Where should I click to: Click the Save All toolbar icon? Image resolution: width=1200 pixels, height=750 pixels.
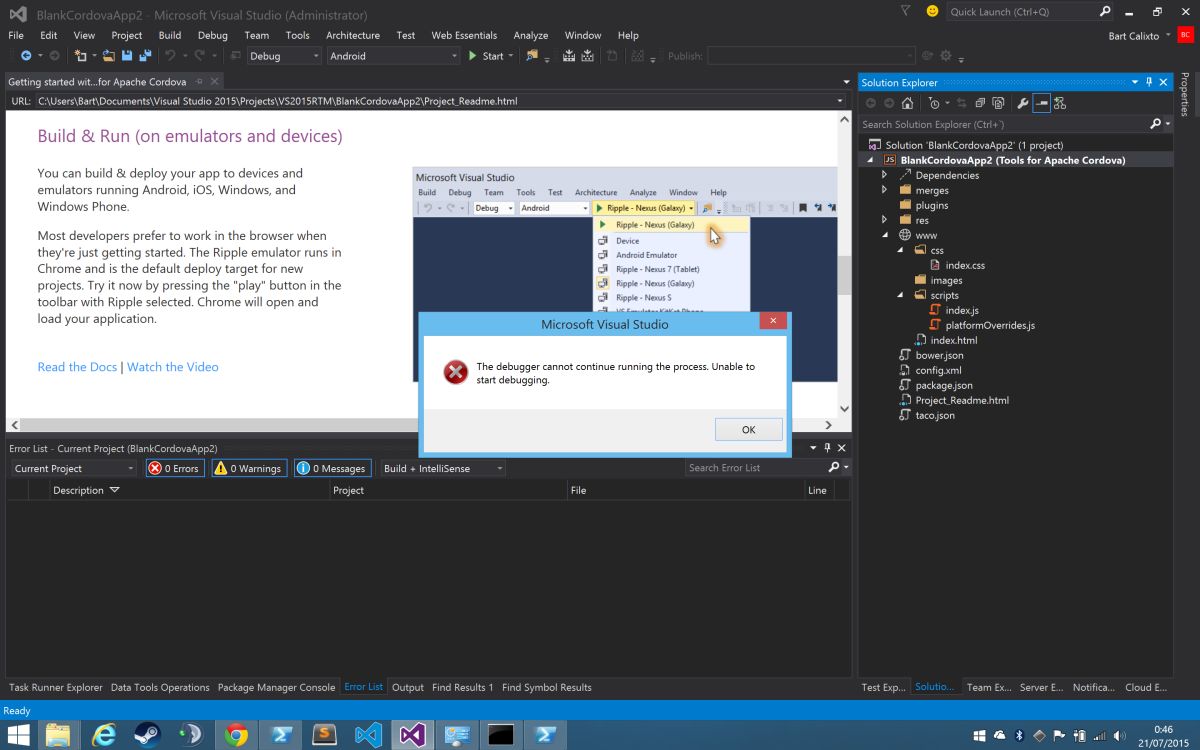(144, 56)
